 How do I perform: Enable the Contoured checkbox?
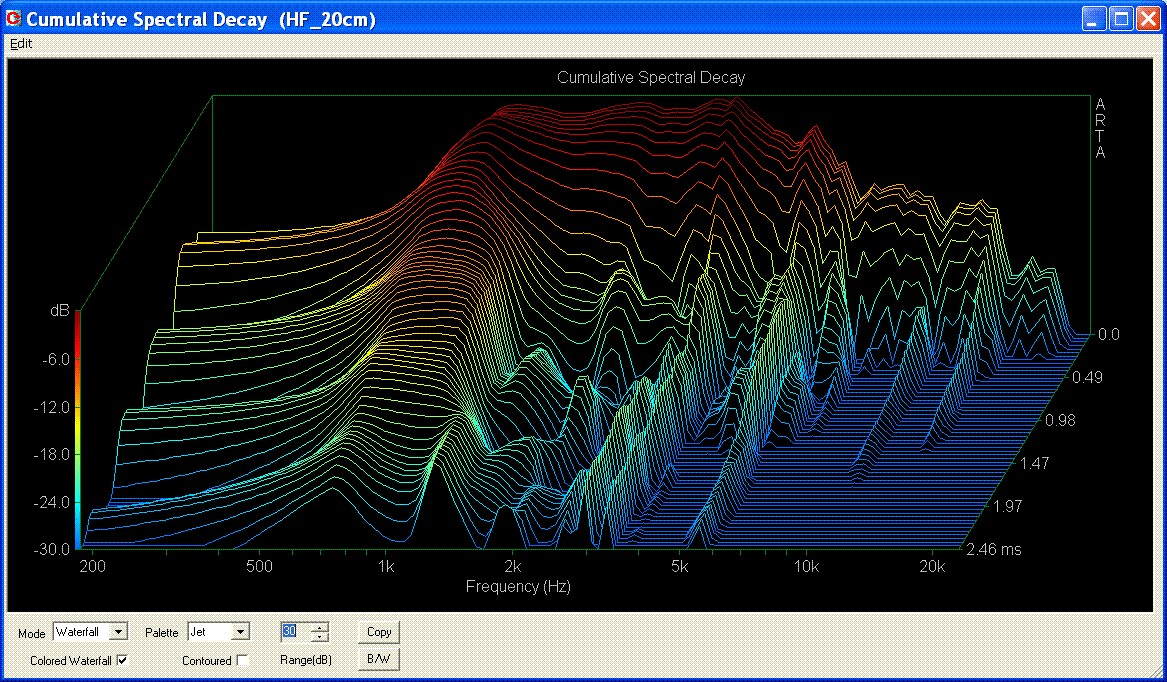click(x=242, y=660)
